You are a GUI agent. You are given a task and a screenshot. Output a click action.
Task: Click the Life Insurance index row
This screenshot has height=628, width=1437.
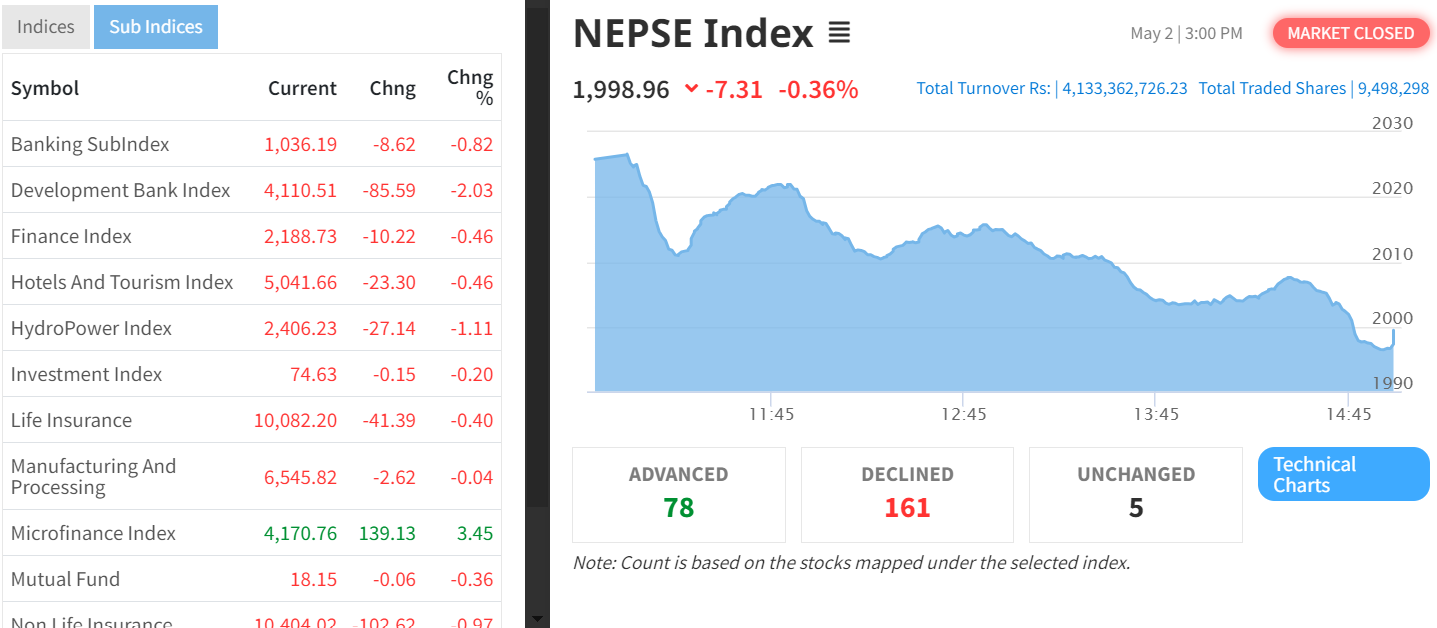pos(71,420)
